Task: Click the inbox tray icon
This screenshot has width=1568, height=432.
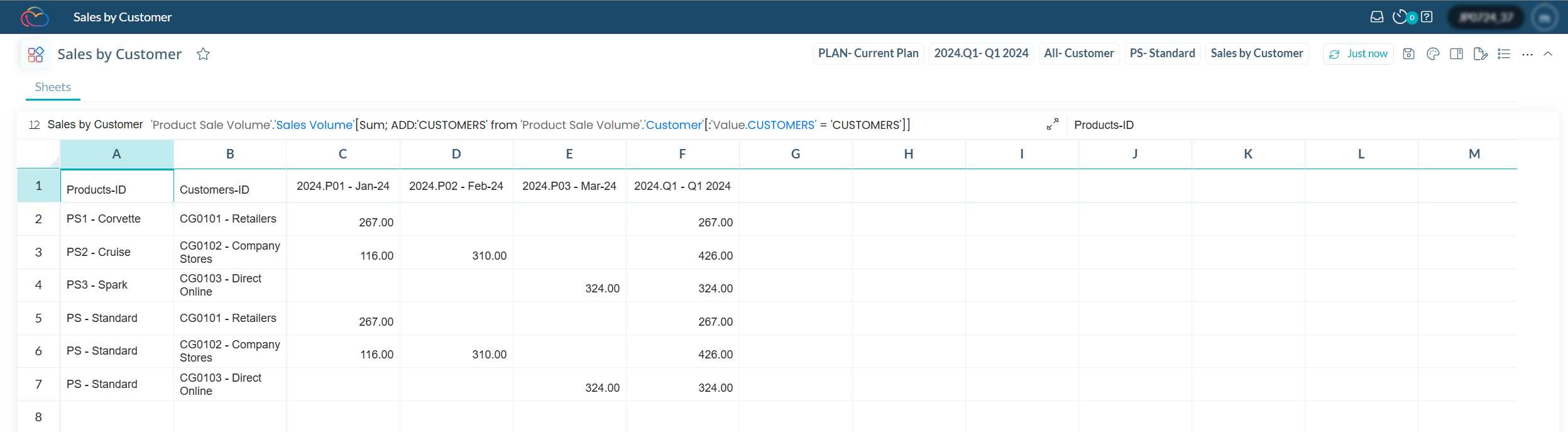Action: tap(1376, 17)
